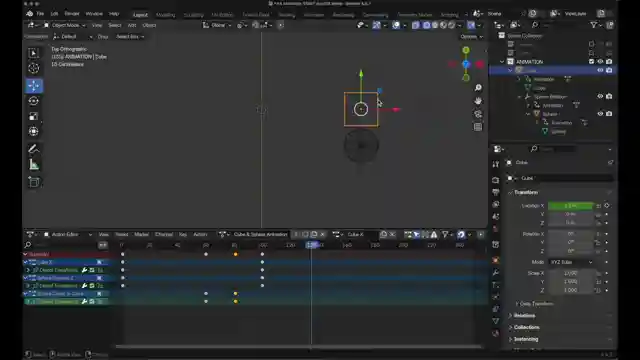Viewport: 640px width, 360px height.
Task: Toggle Only Show Selected in Action Editor header
Action: click(x=416, y=234)
